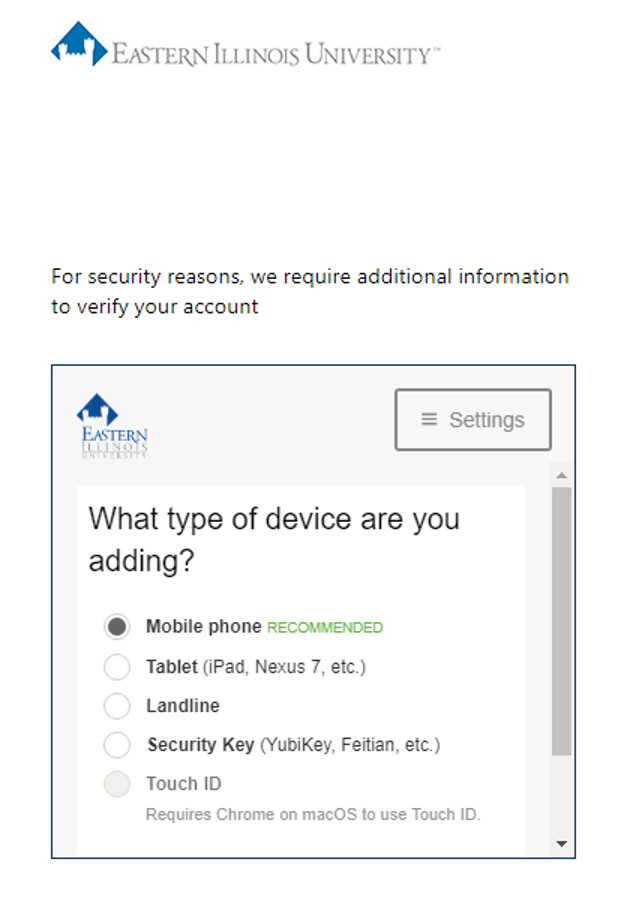Choose the Tablet radio button
Screen dimensions: 620x910
point(117,667)
